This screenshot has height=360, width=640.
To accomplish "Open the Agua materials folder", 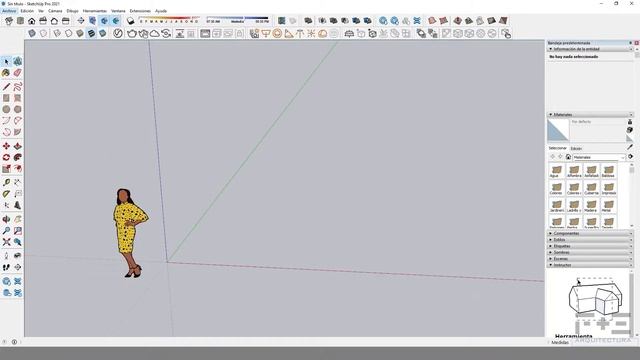I will pos(556,171).
